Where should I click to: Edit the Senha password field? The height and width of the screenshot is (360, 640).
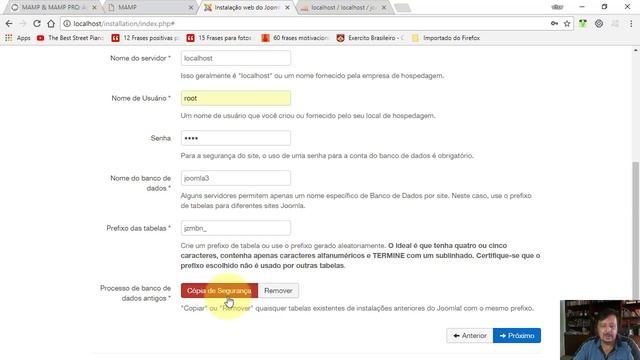236,138
